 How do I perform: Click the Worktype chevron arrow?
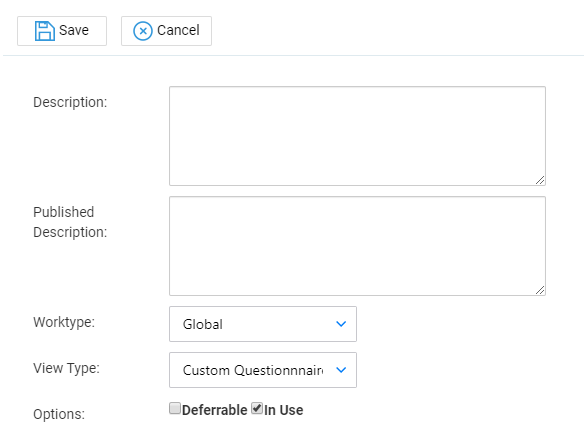[x=341, y=324]
